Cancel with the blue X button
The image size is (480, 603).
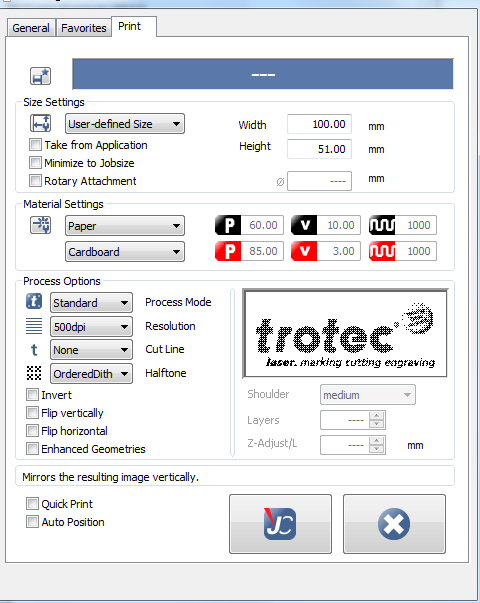[x=394, y=524]
